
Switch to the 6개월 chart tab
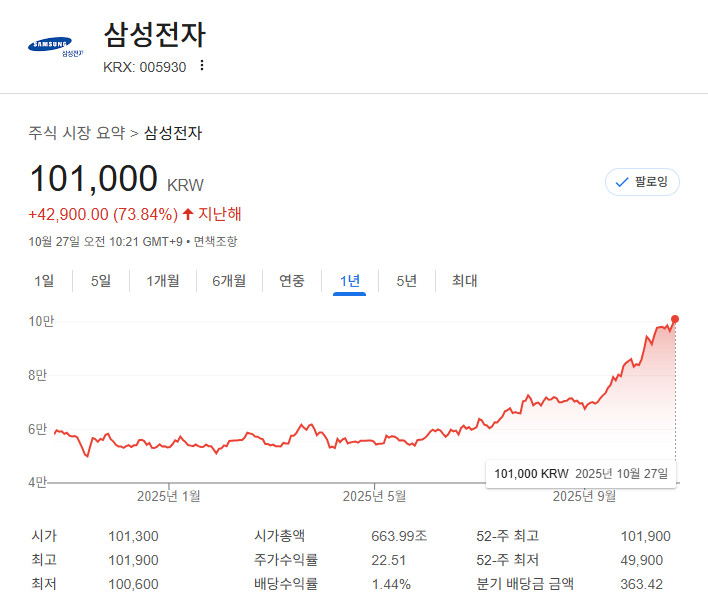coord(229,281)
